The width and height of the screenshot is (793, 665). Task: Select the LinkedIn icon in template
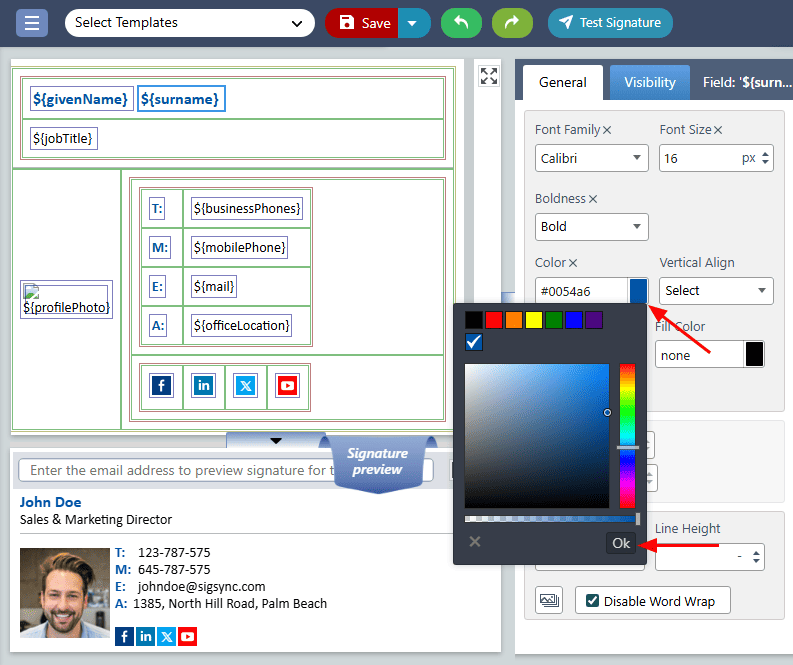tap(204, 386)
